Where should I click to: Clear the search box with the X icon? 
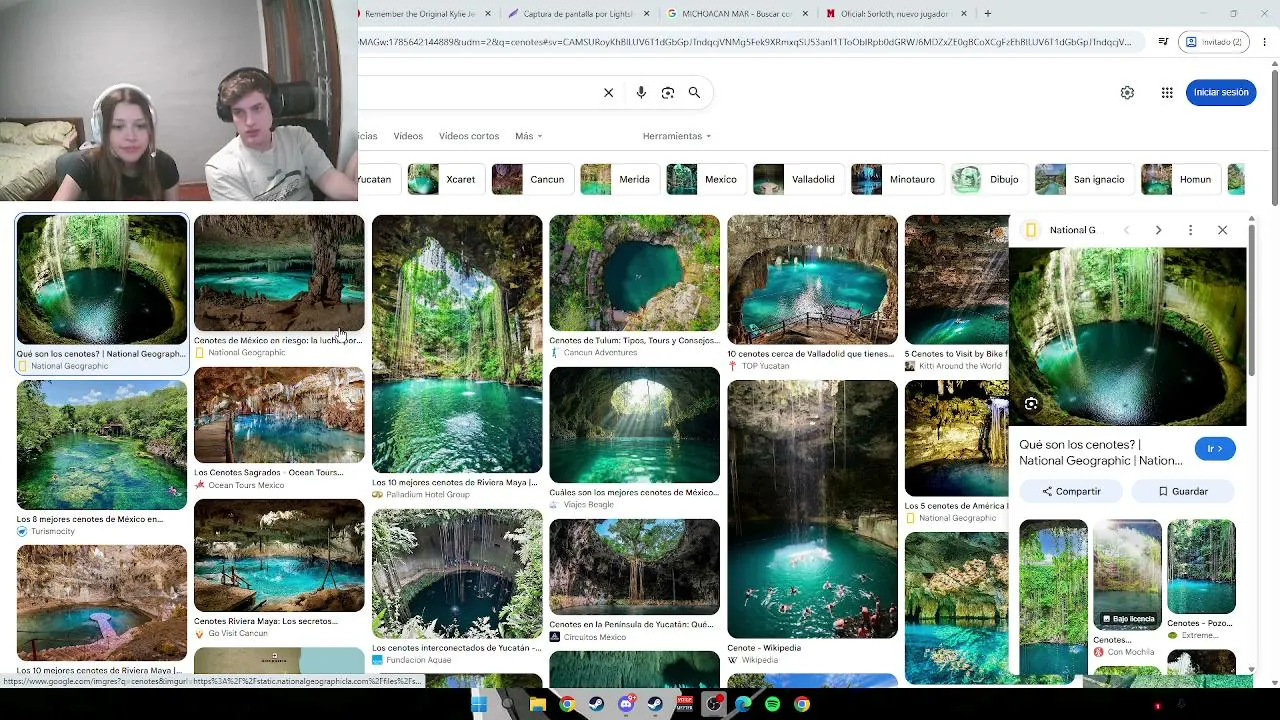coord(608,93)
